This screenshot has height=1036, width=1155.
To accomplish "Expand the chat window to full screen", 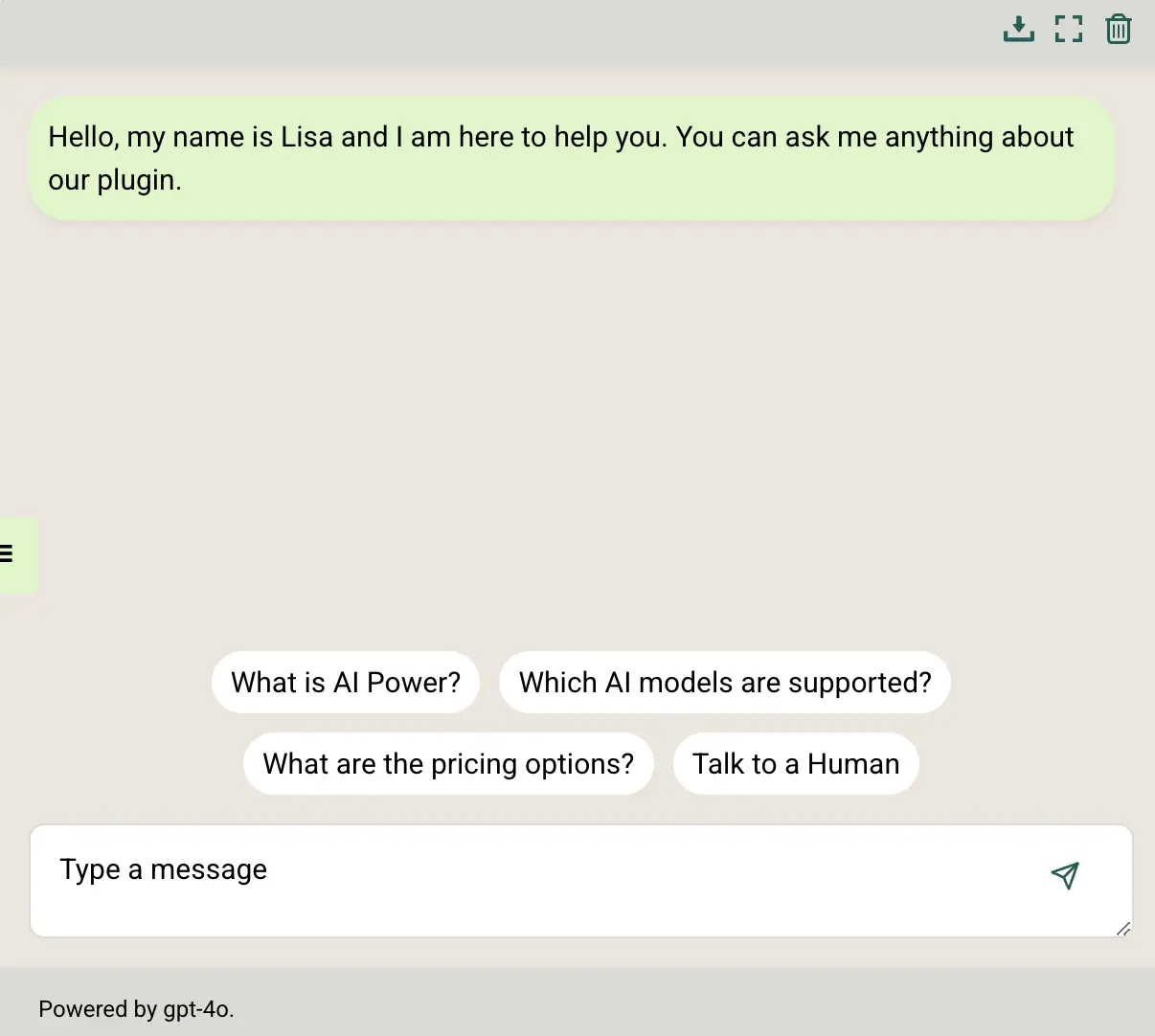I will [1068, 29].
